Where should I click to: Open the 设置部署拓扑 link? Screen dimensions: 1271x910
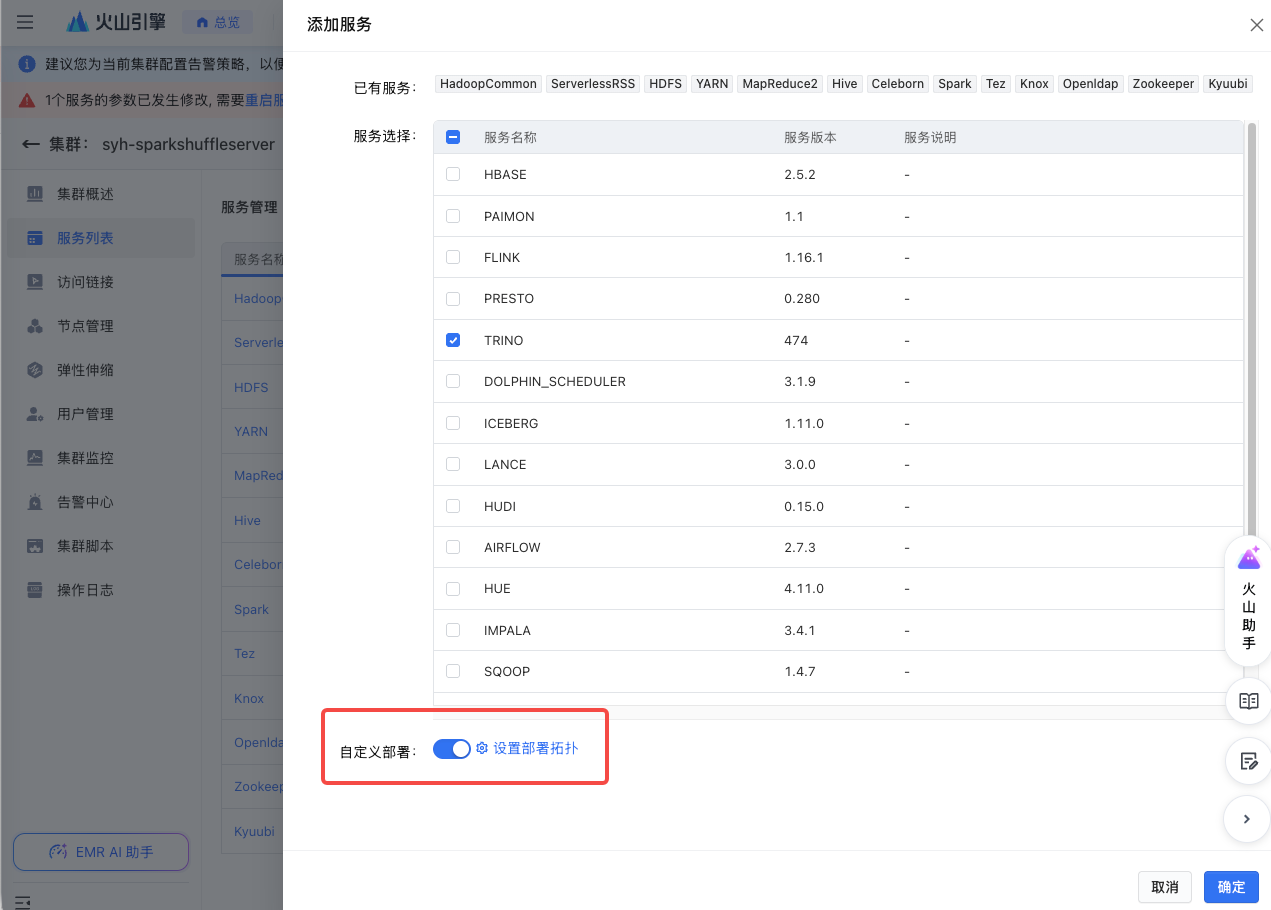pyautogui.click(x=527, y=748)
